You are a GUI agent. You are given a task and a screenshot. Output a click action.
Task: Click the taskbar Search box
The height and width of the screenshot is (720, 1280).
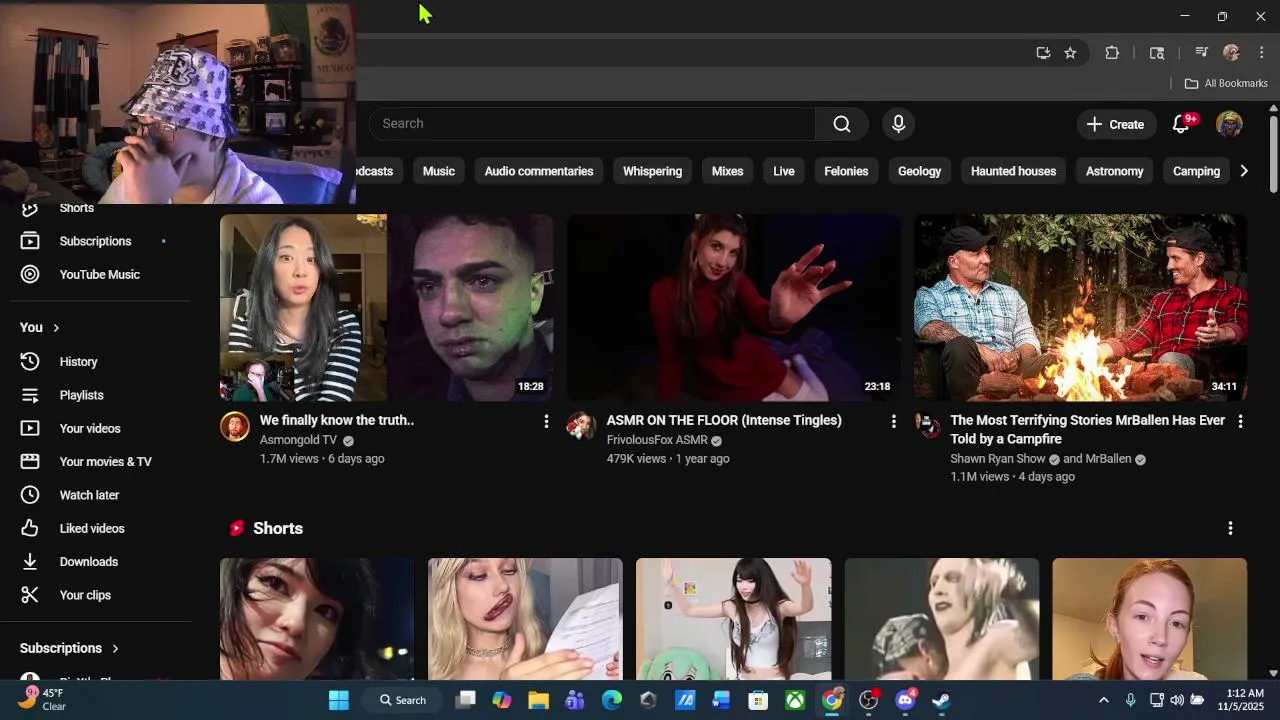click(404, 700)
